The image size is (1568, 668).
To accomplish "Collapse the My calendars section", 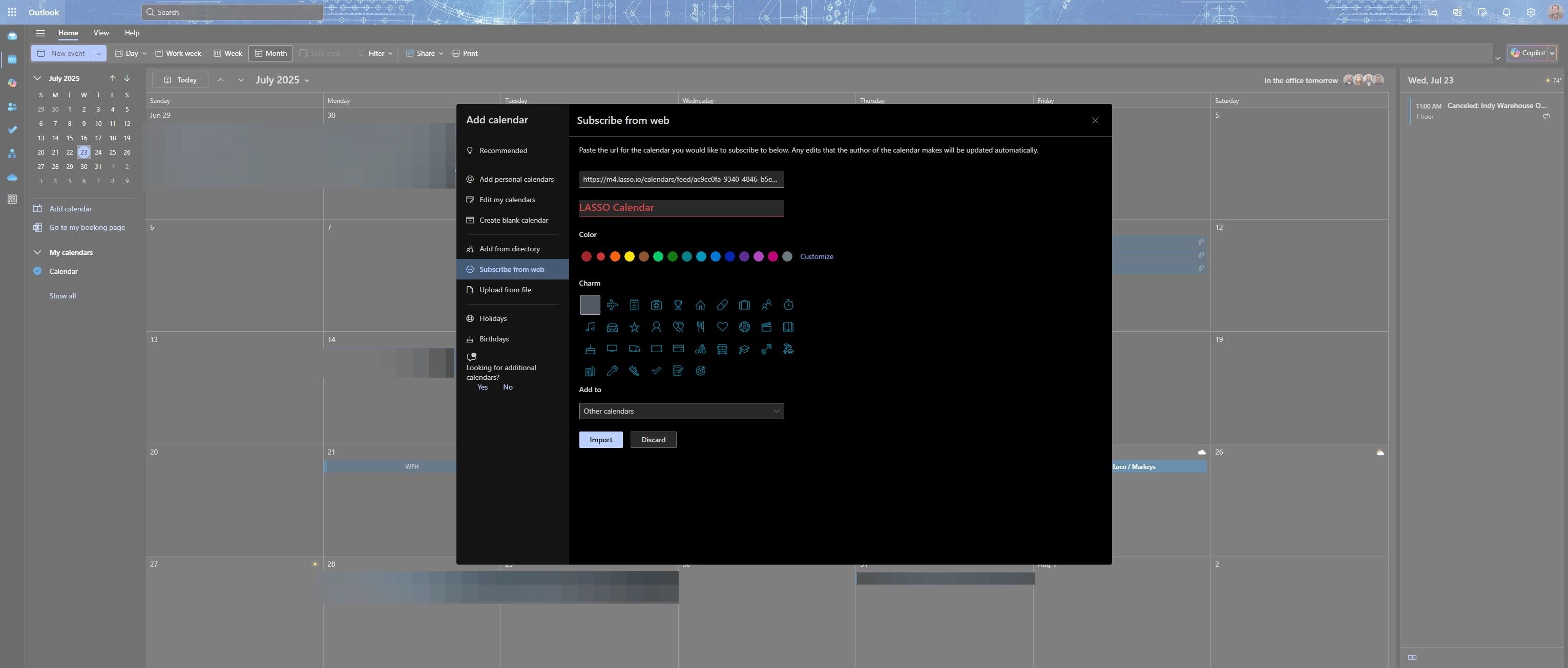I will pyautogui.click(x=37, y=252).
